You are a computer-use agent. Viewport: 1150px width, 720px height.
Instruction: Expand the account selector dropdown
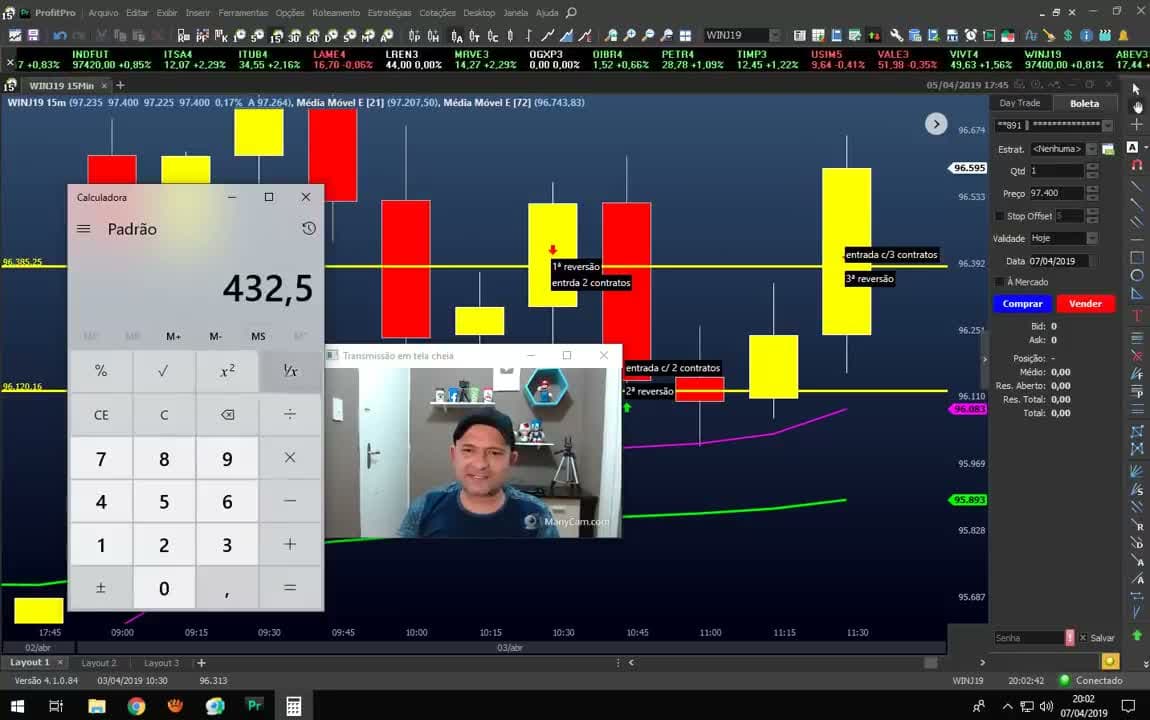pos(1107,125)
